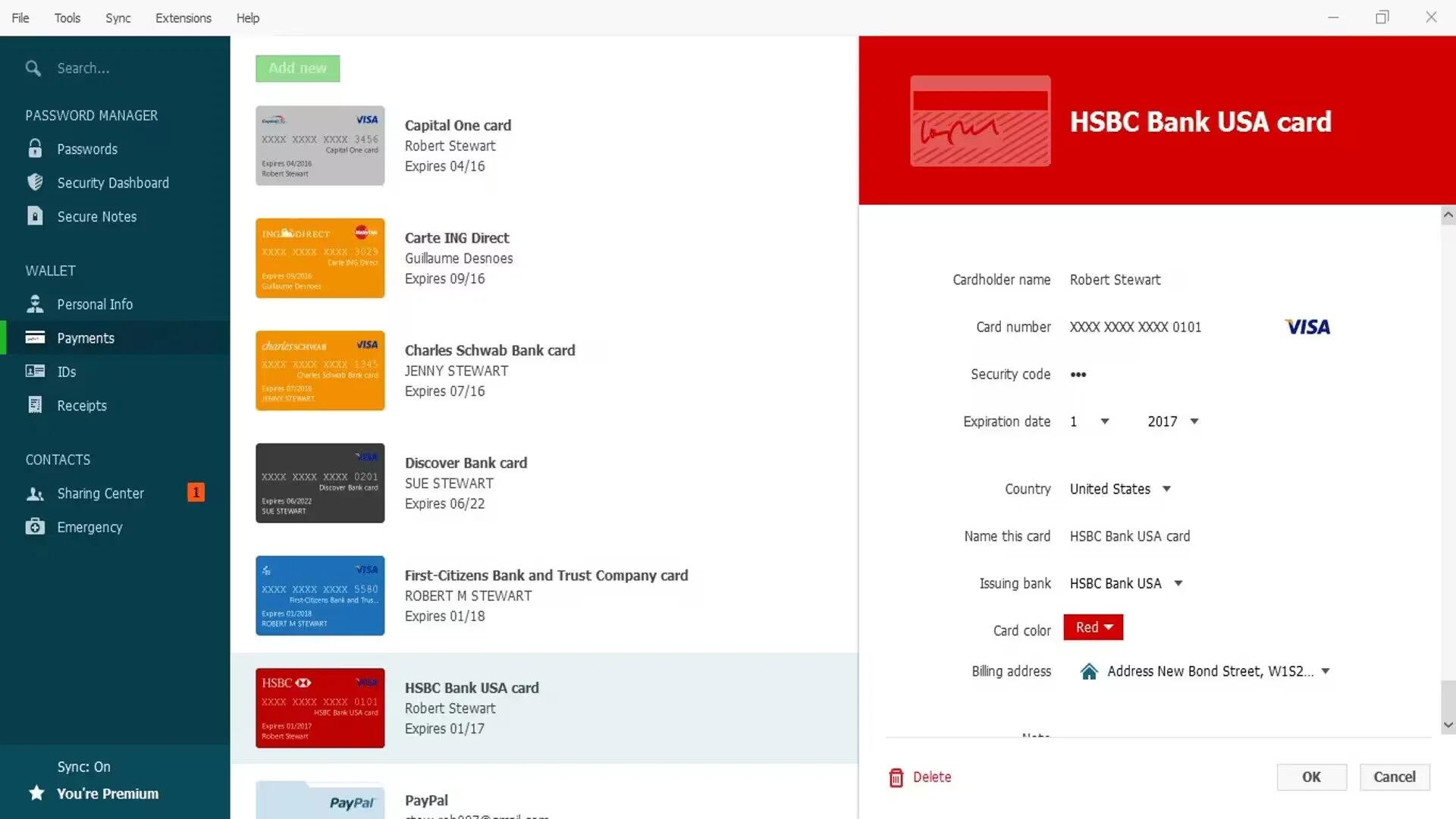Open expiration month dropdown
The image size is (1456, 819).
click(x=1090, y=422)
